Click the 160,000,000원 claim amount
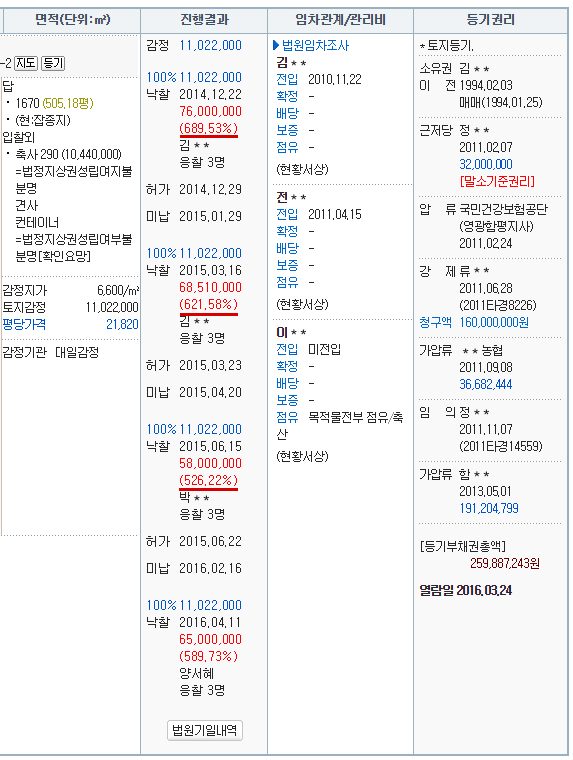The height and width of the screenshot is (760, 573). 494,322
